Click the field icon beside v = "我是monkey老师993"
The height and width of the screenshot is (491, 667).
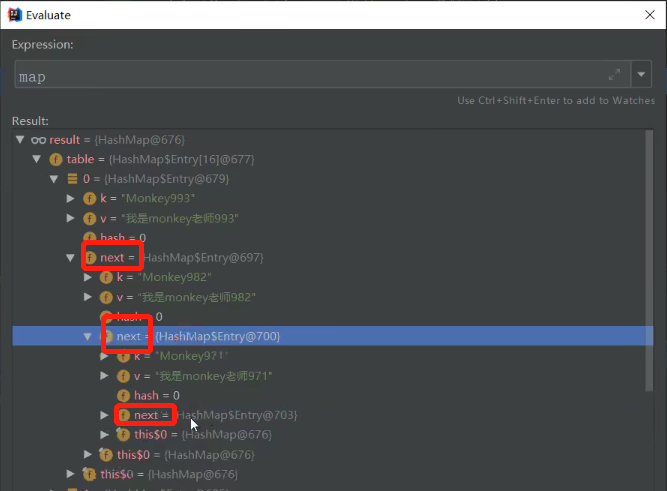click(89, 219)
